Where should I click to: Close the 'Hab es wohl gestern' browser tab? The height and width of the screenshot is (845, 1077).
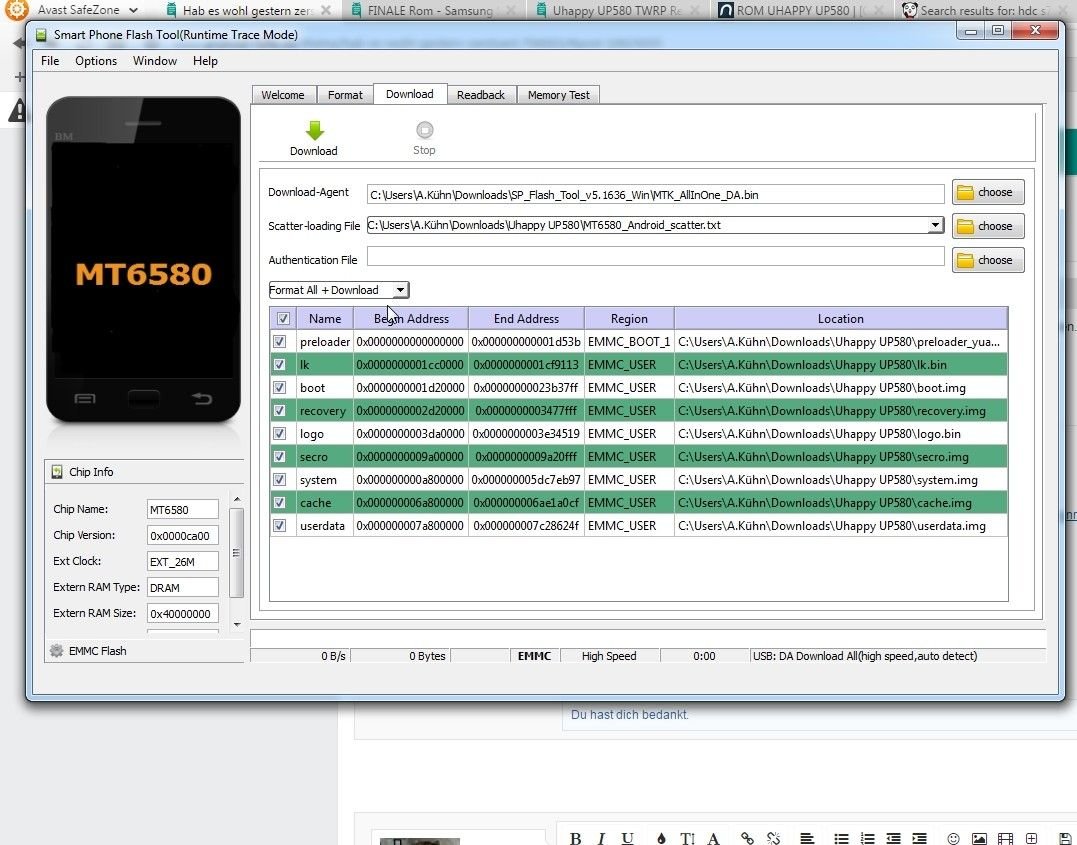tap(326, 10)
